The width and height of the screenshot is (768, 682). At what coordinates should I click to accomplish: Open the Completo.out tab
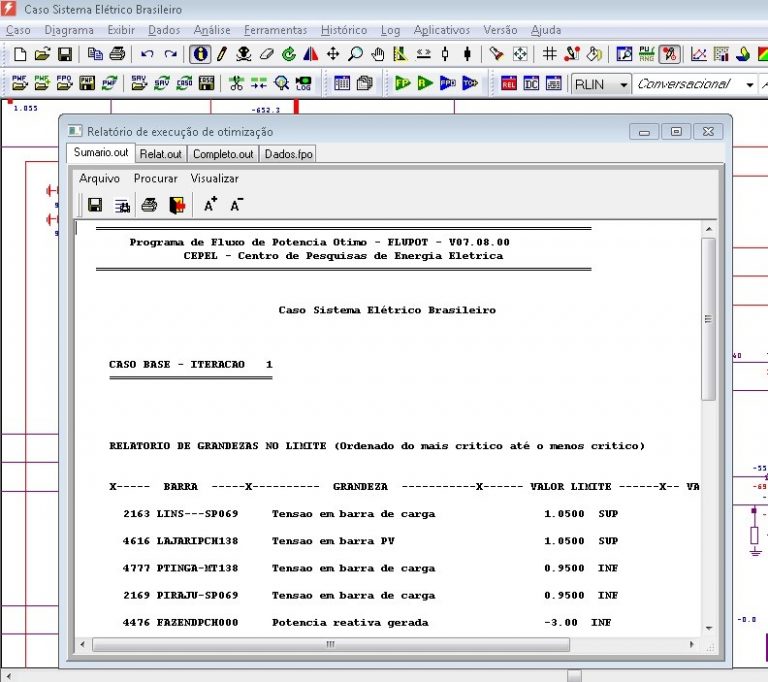[222, 154]
